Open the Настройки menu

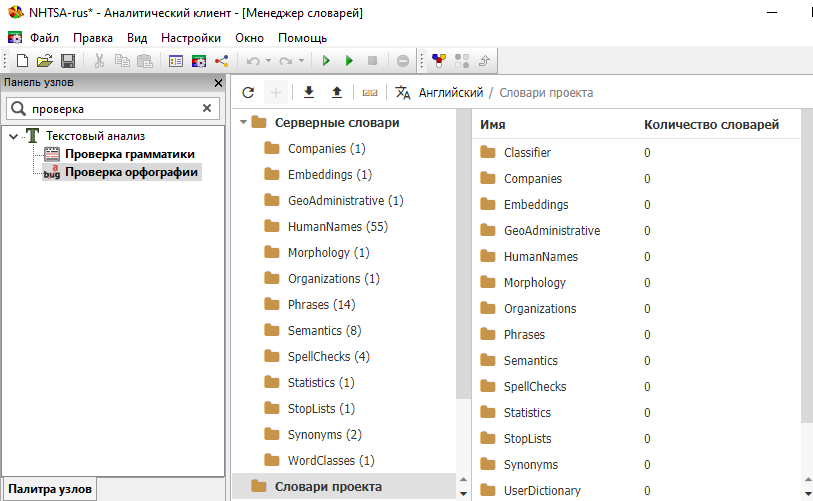click(x=190, y=38)
